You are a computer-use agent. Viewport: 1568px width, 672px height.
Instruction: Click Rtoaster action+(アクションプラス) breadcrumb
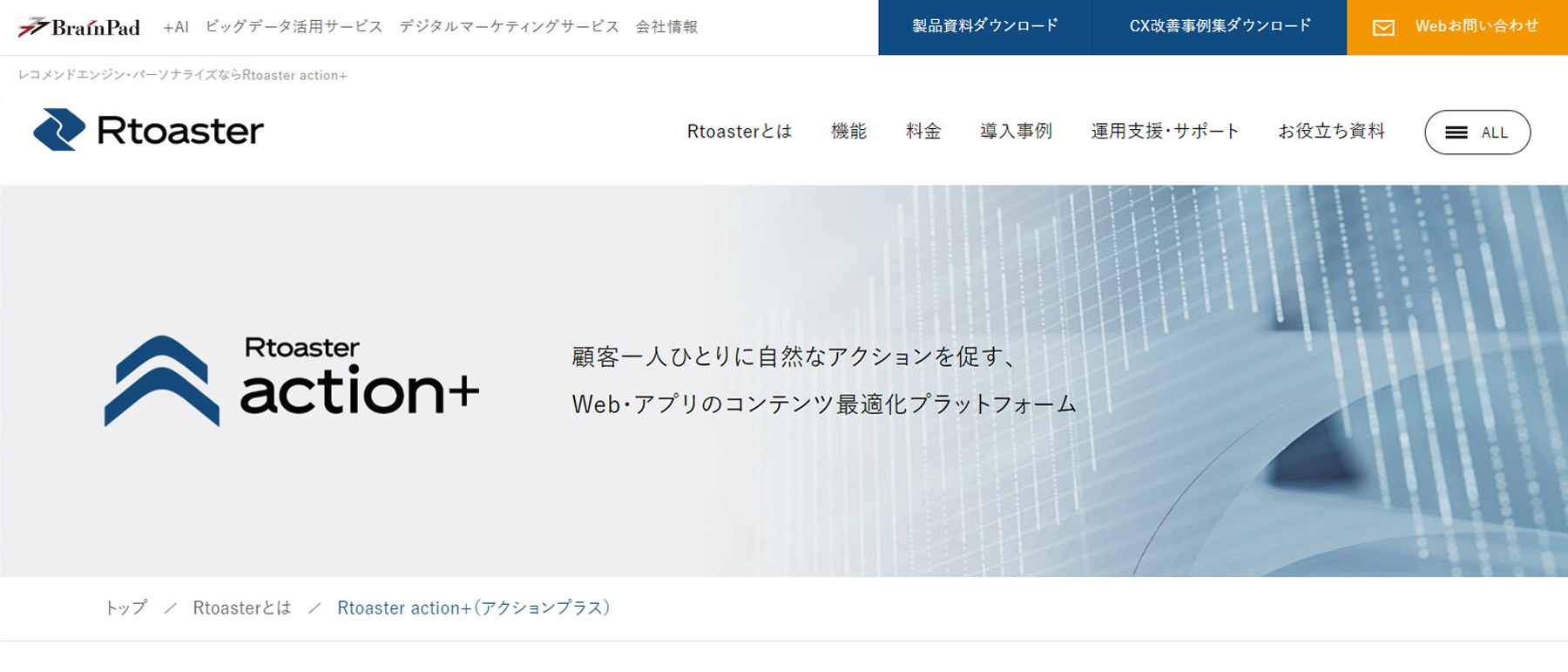[474, 608]
